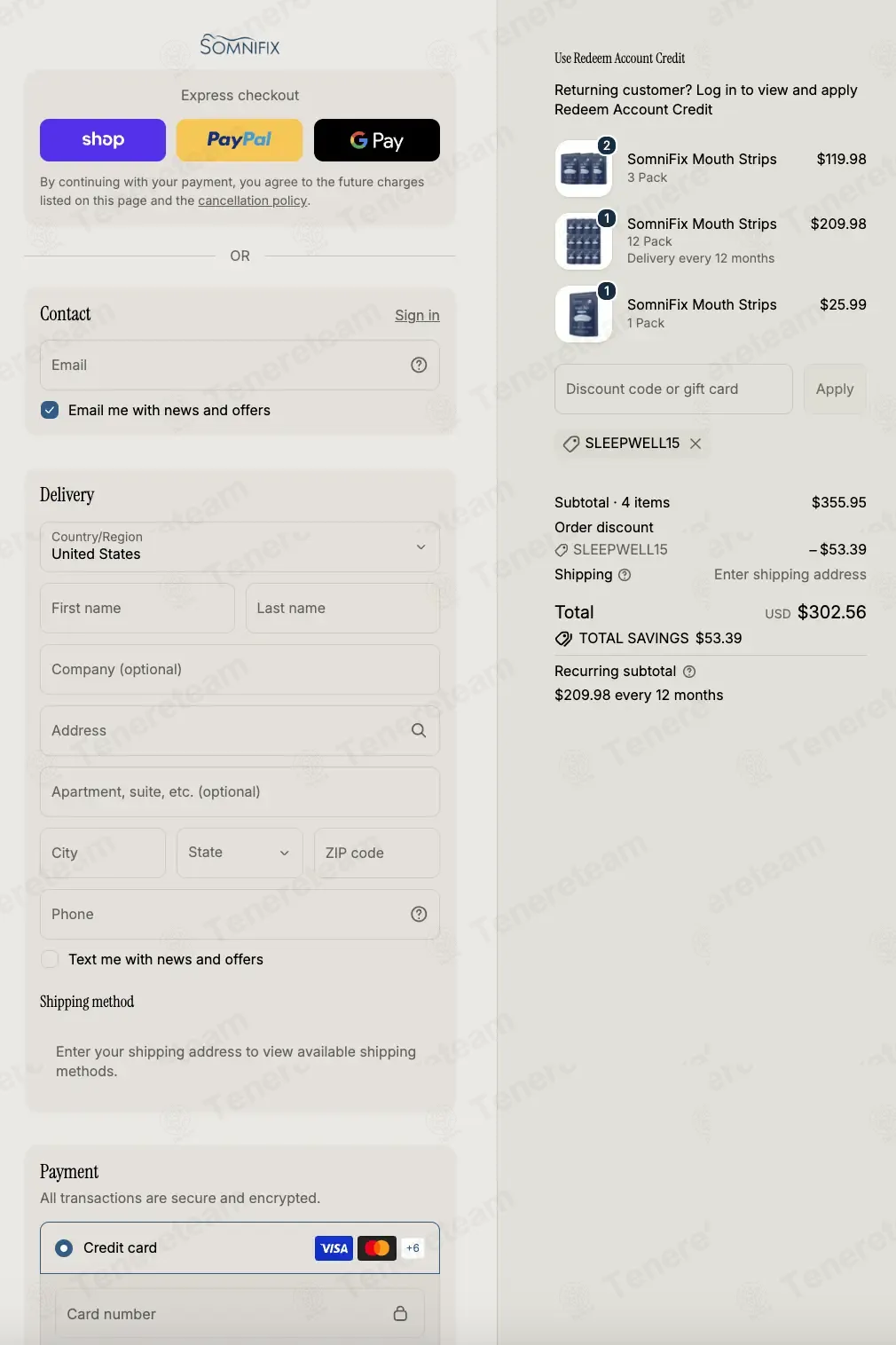The height and width of the screenshot is (1345, 896).
Task: Remove the SLEEPWELL15 discount code
Action: point(696,443)
